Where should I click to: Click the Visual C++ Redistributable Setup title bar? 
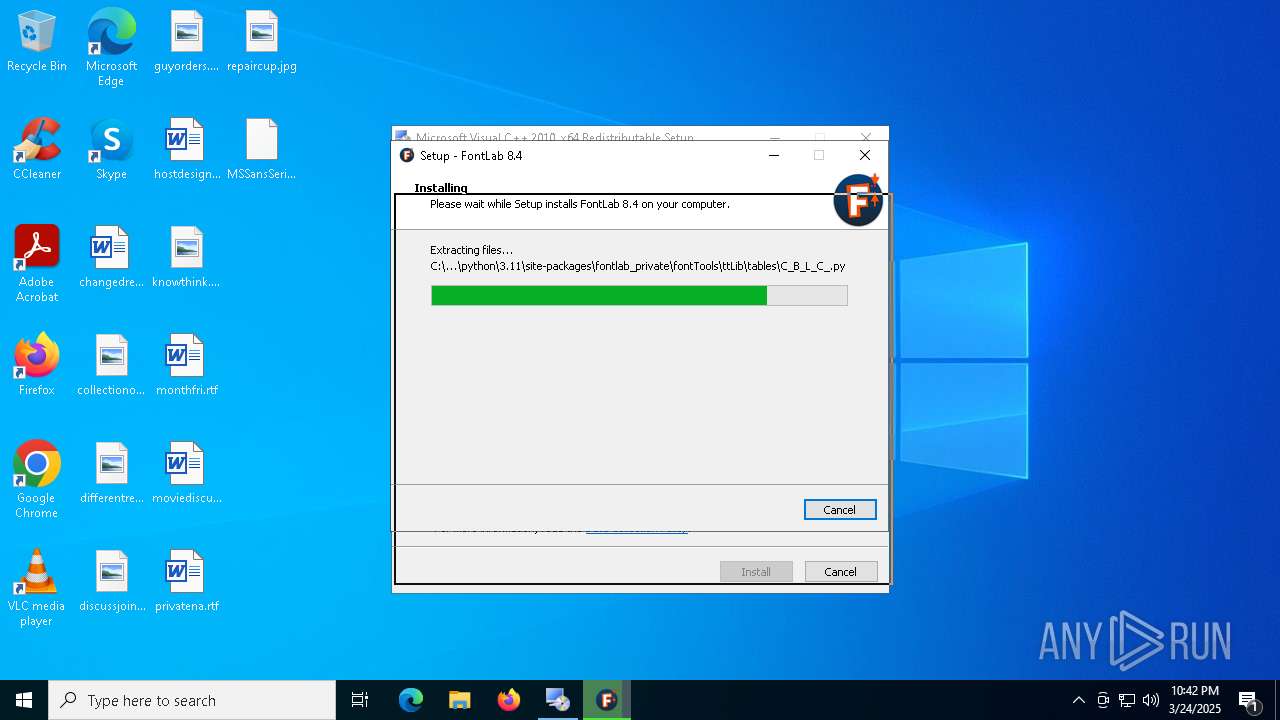coord(640,134)
